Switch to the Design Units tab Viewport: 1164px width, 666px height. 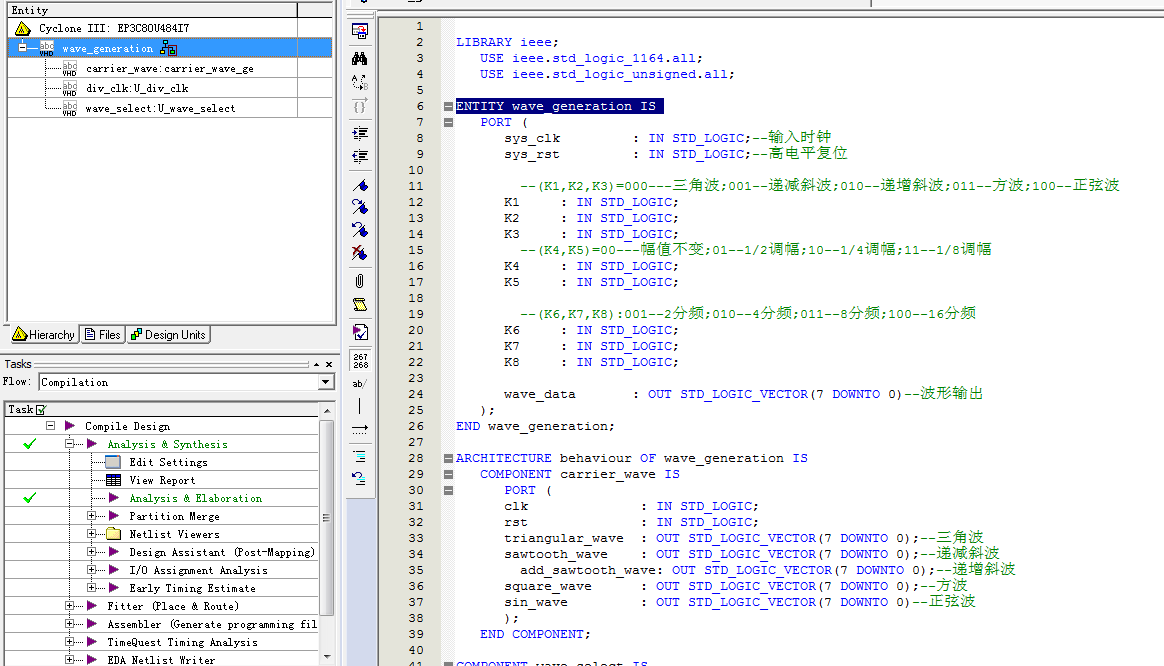[x=168, y=335]
